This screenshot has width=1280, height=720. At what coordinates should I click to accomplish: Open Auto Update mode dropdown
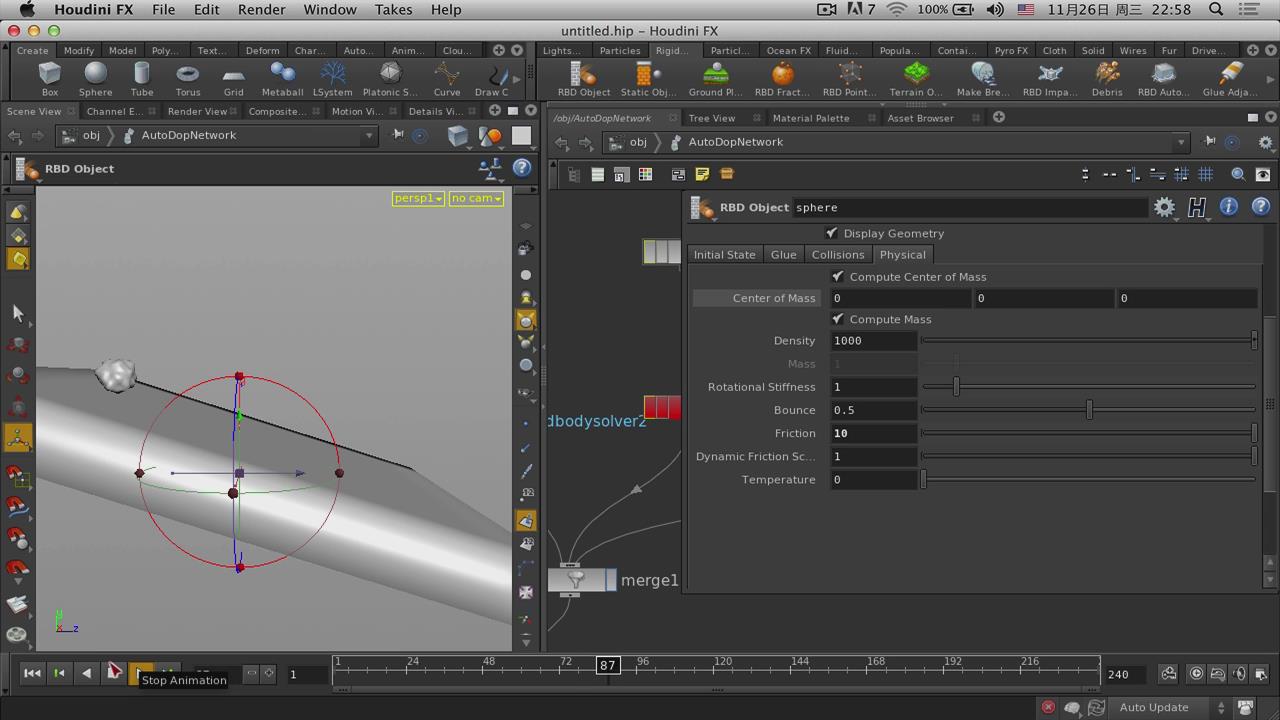click(1165, 707)
